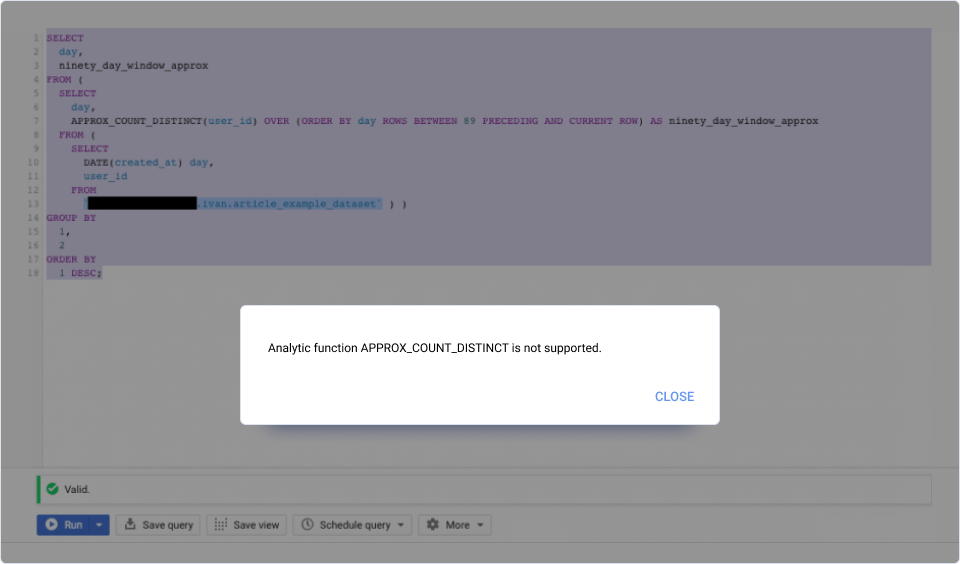The height and width of the screenshot is (564, 960).
Task: Click the CLOSE button in the error dialog
Action: [x=674, y=397]
